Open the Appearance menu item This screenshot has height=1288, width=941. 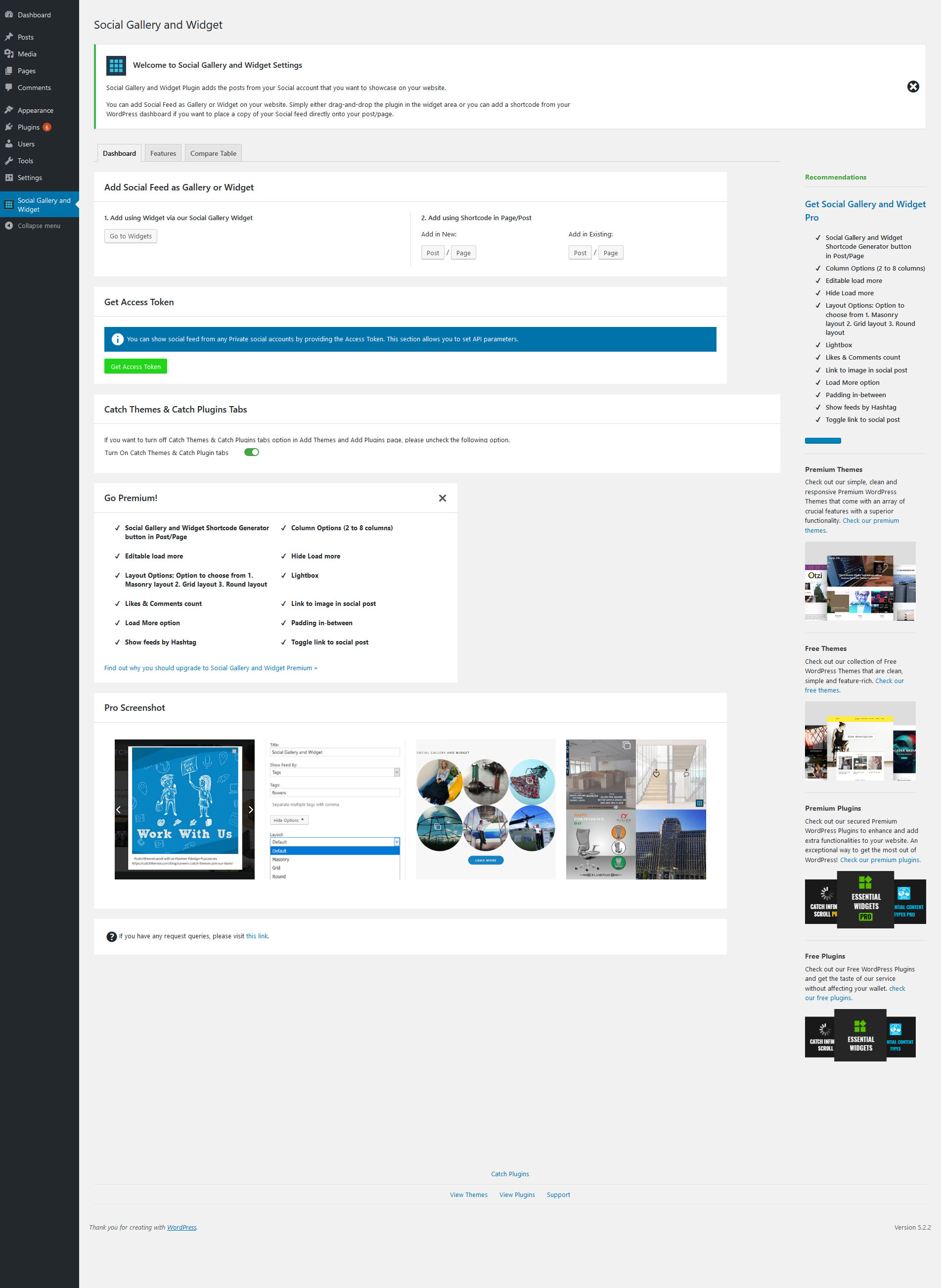coord(39,110)
